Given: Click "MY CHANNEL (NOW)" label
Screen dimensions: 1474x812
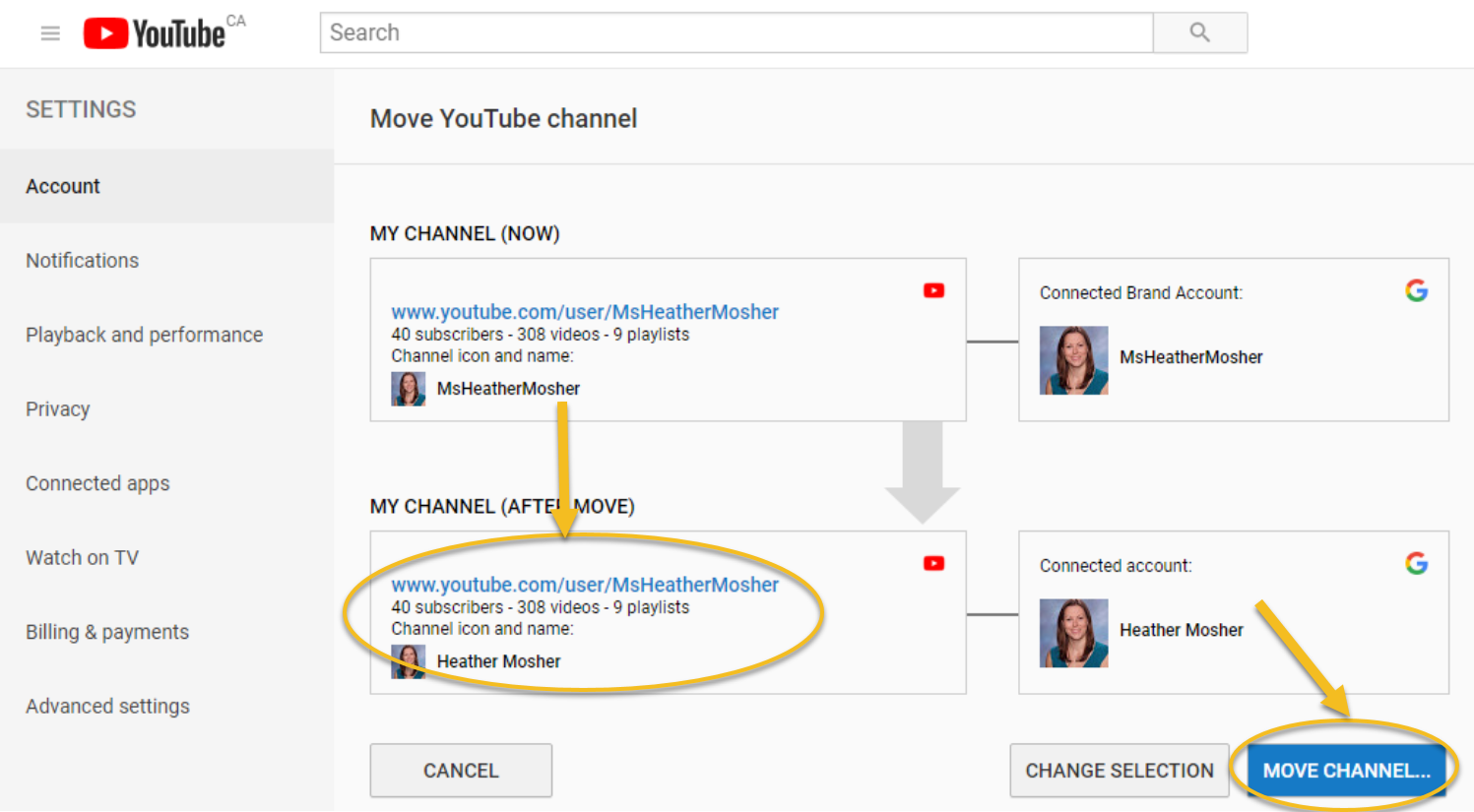Looking at the screenshot, I should pyautogui.click(x=465, y=234).
